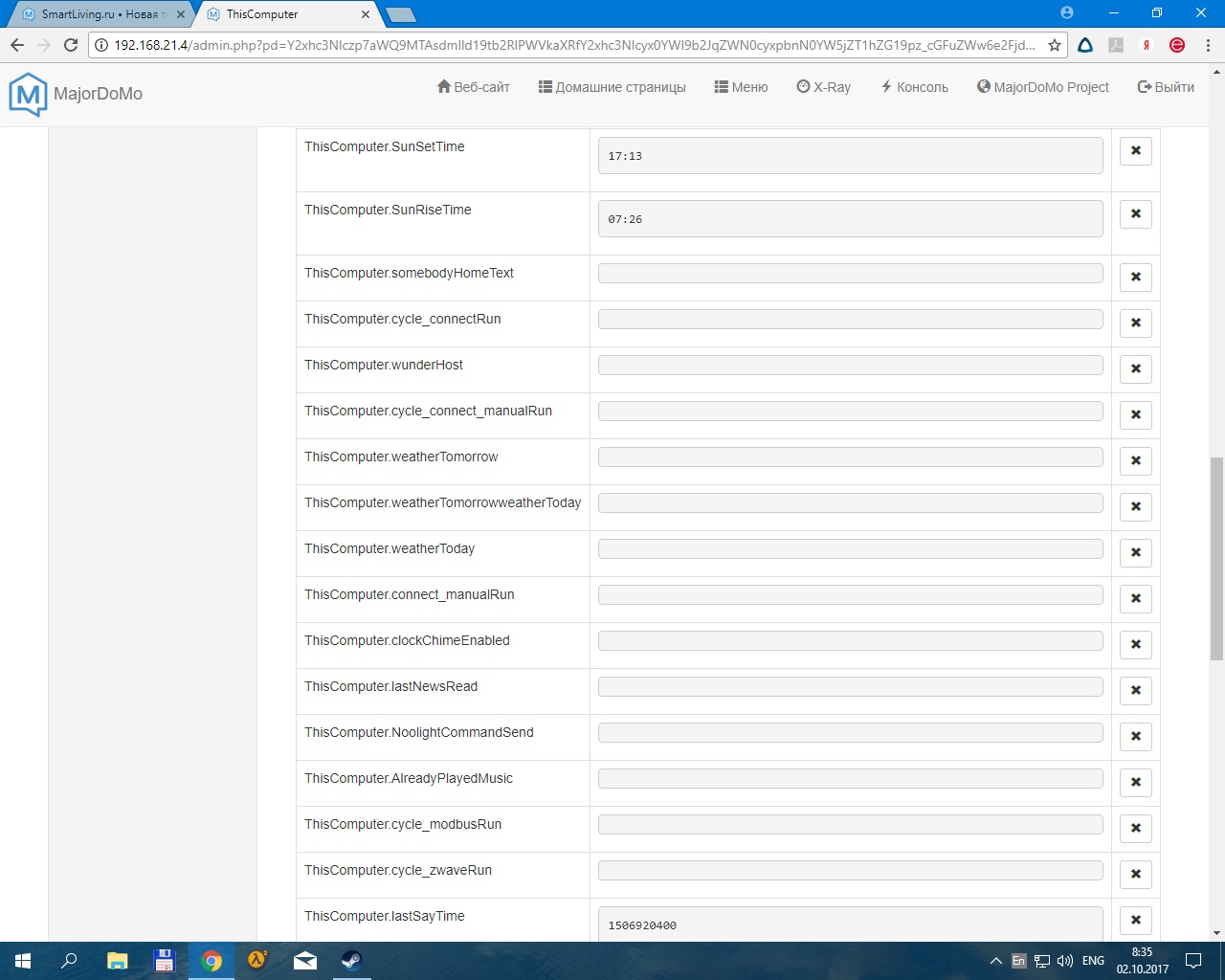Open Windows taskbar search
The height and width of the screenshot is (980, 1225).
pos(69,961)
